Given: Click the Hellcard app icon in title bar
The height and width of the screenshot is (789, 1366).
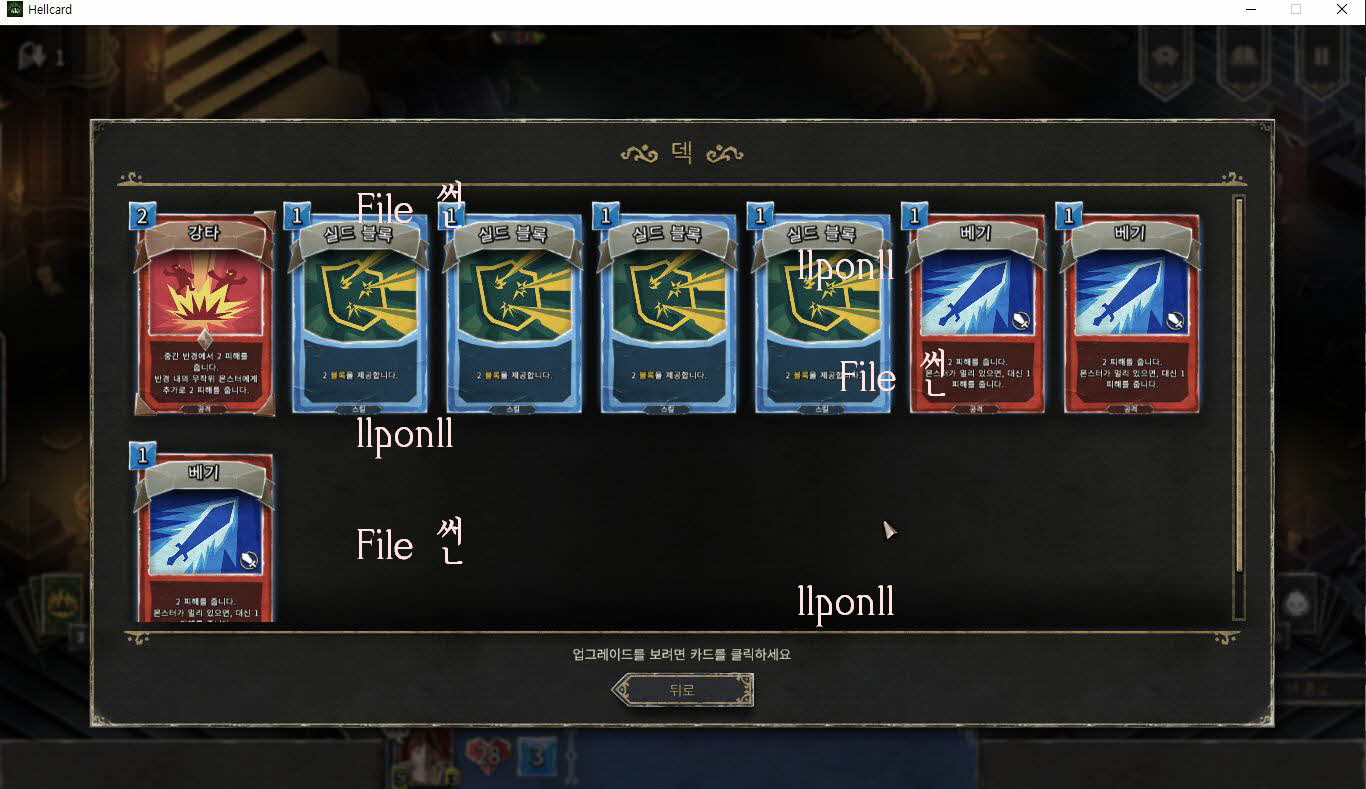Looking at the screenshot, I should 15,9.
